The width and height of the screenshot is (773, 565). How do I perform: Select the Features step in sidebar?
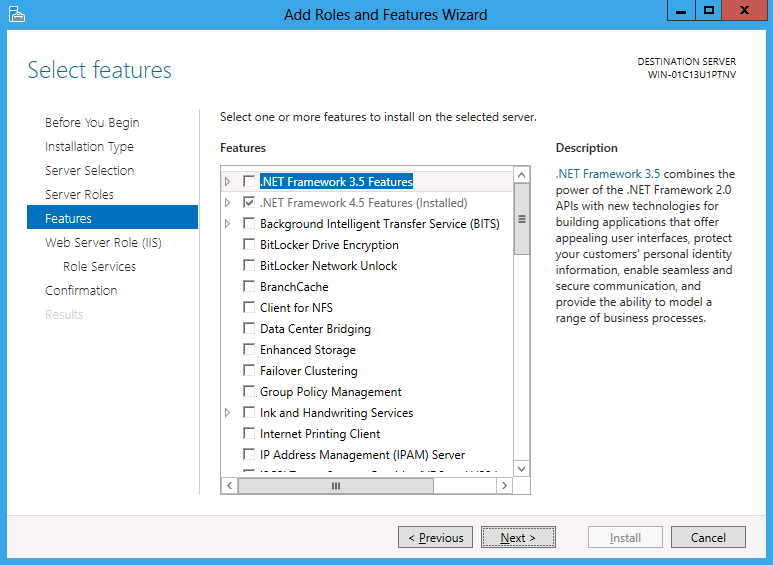(112, 217)
